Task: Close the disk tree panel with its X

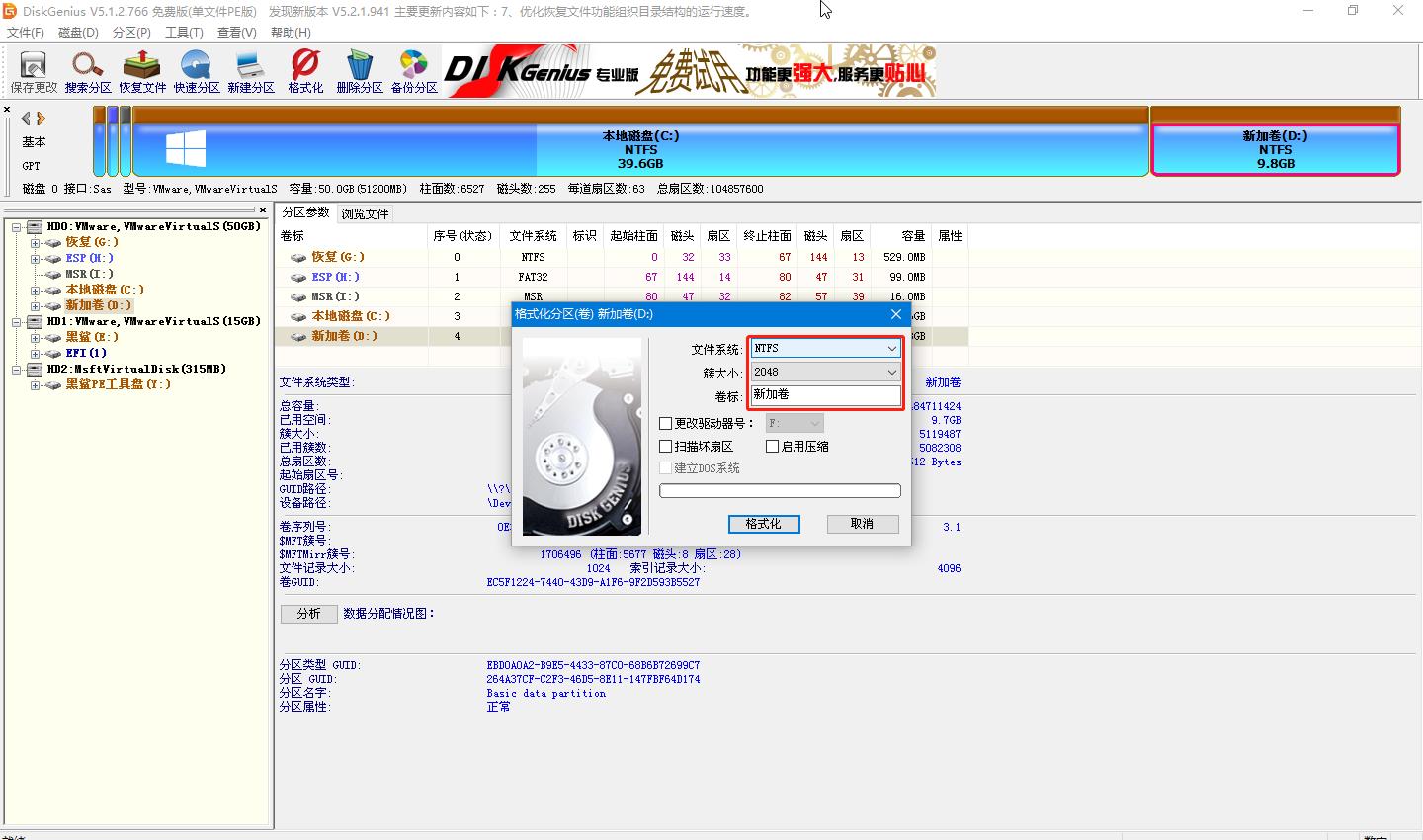Action: click(263, 210)
